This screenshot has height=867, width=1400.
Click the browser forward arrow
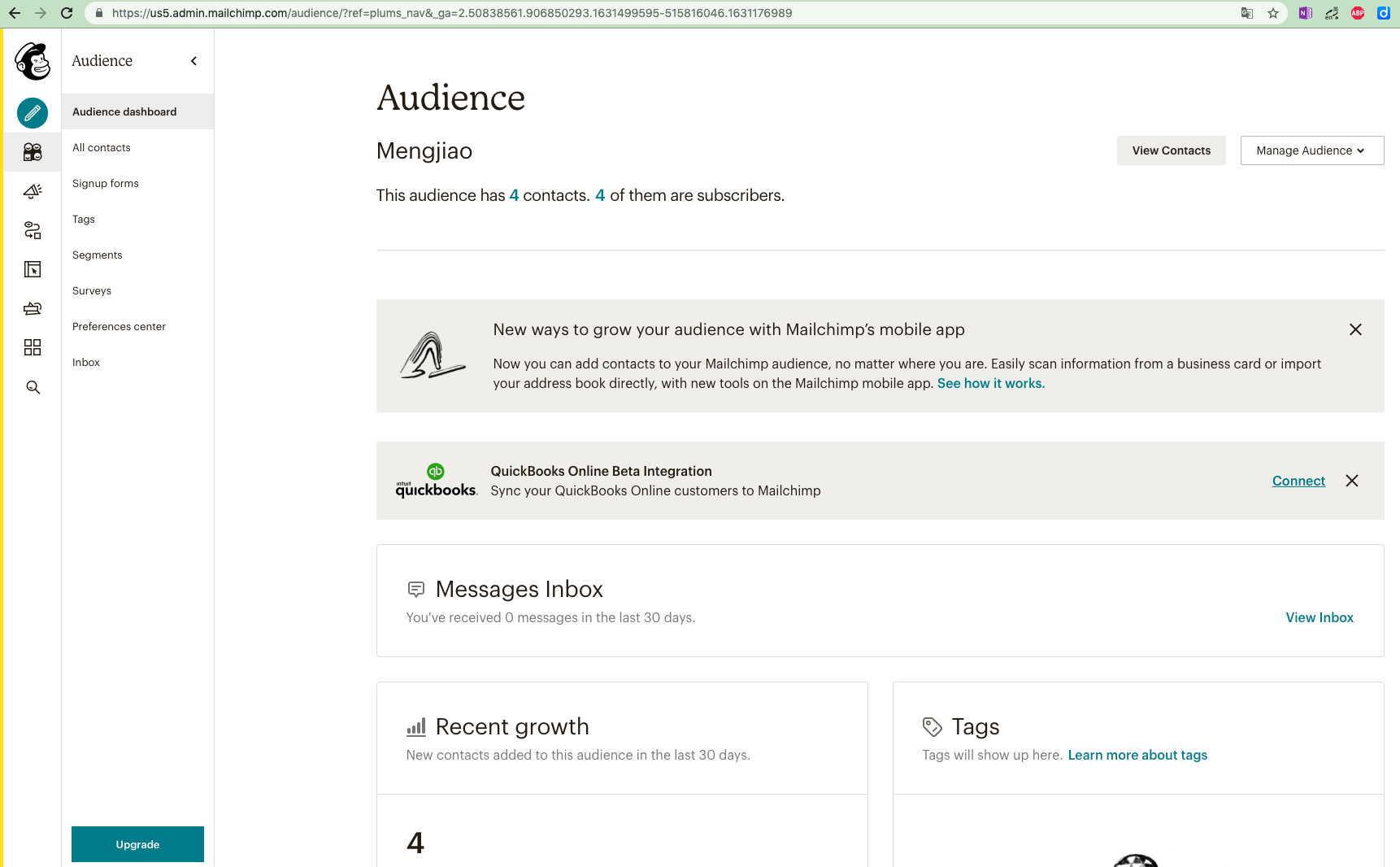tap(41, 13)
